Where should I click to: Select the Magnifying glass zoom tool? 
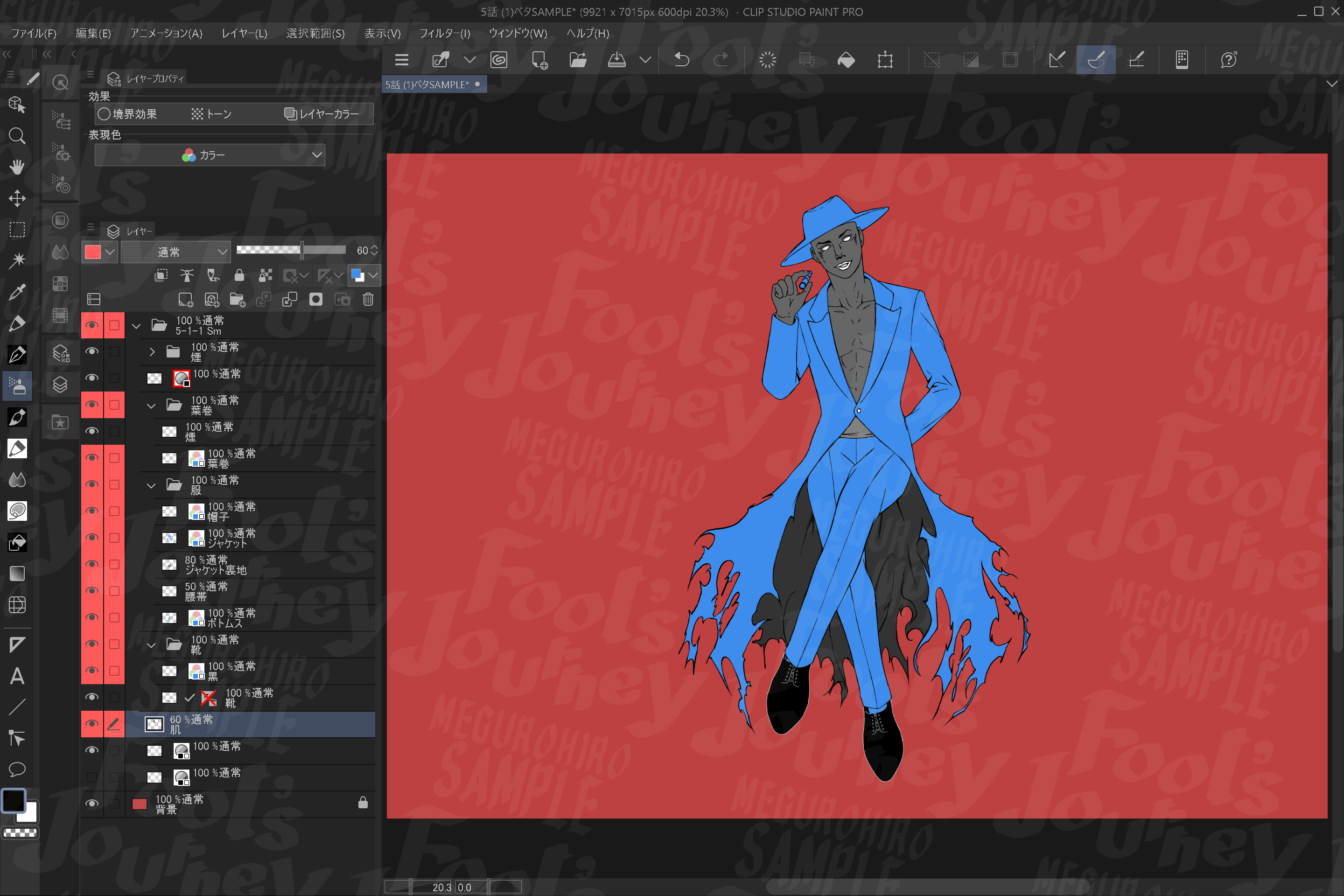[17, 136]
